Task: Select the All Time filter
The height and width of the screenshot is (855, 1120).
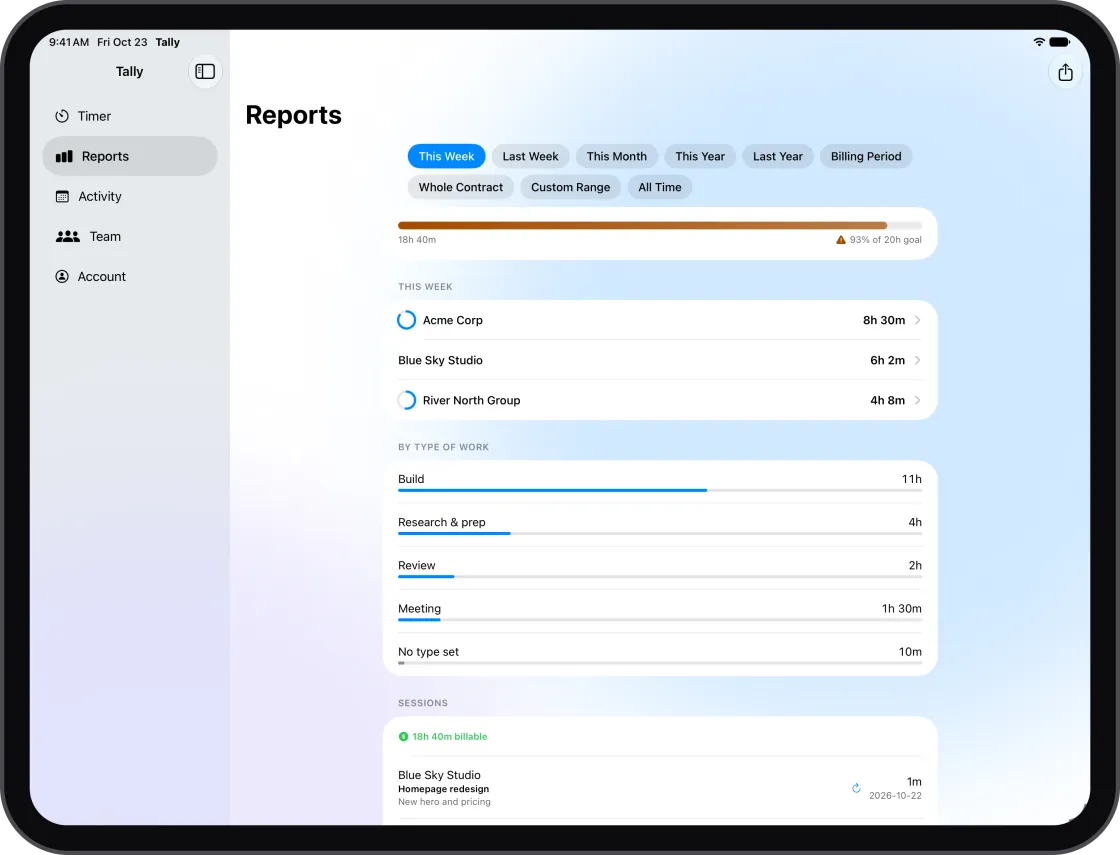Action: [x=659, y=187]
